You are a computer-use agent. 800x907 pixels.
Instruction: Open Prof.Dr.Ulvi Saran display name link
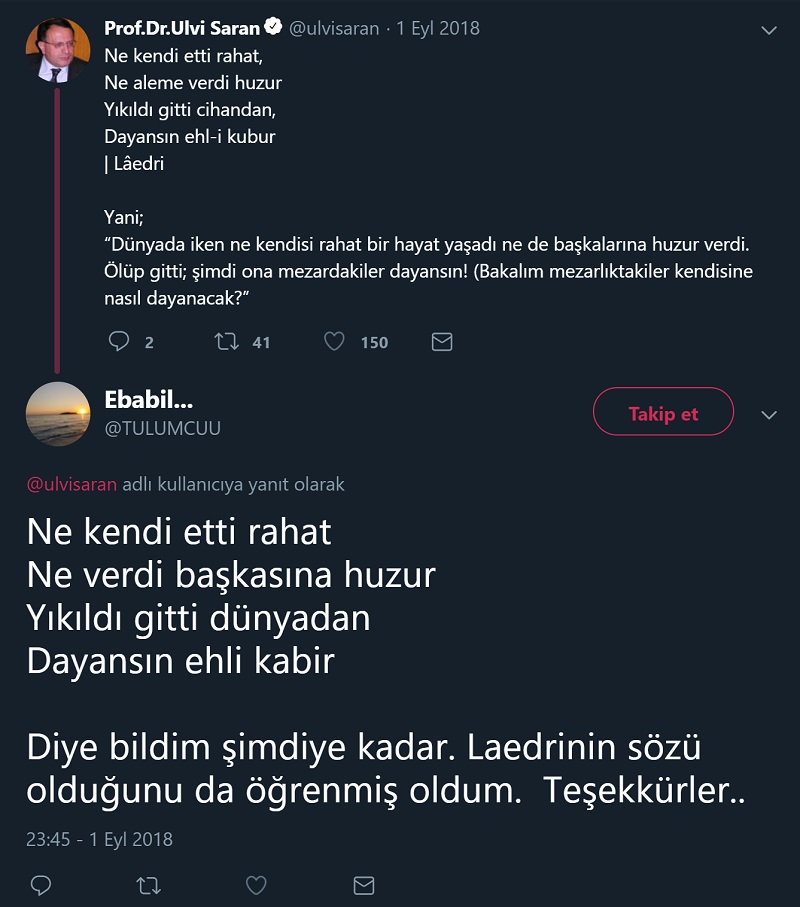(x=183, y=28)
